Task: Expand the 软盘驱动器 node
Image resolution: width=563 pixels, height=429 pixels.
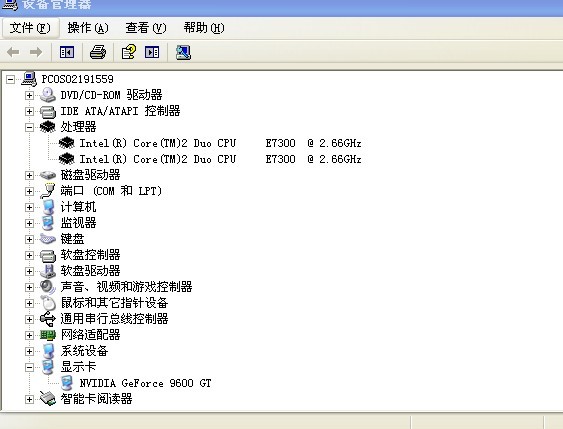Action: coord(29,271)
